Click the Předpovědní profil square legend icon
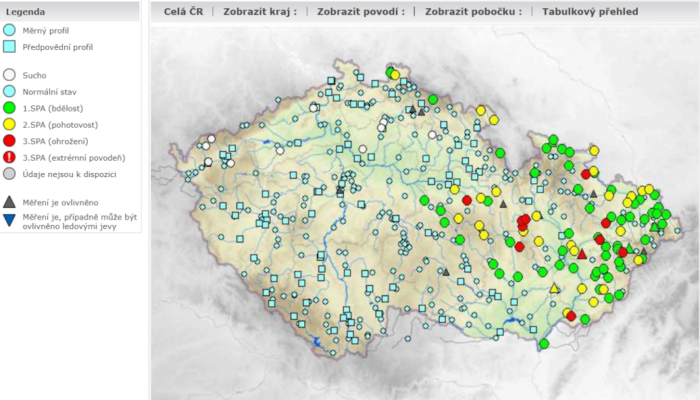Screen dimensions: 700x400 point(9,47)
